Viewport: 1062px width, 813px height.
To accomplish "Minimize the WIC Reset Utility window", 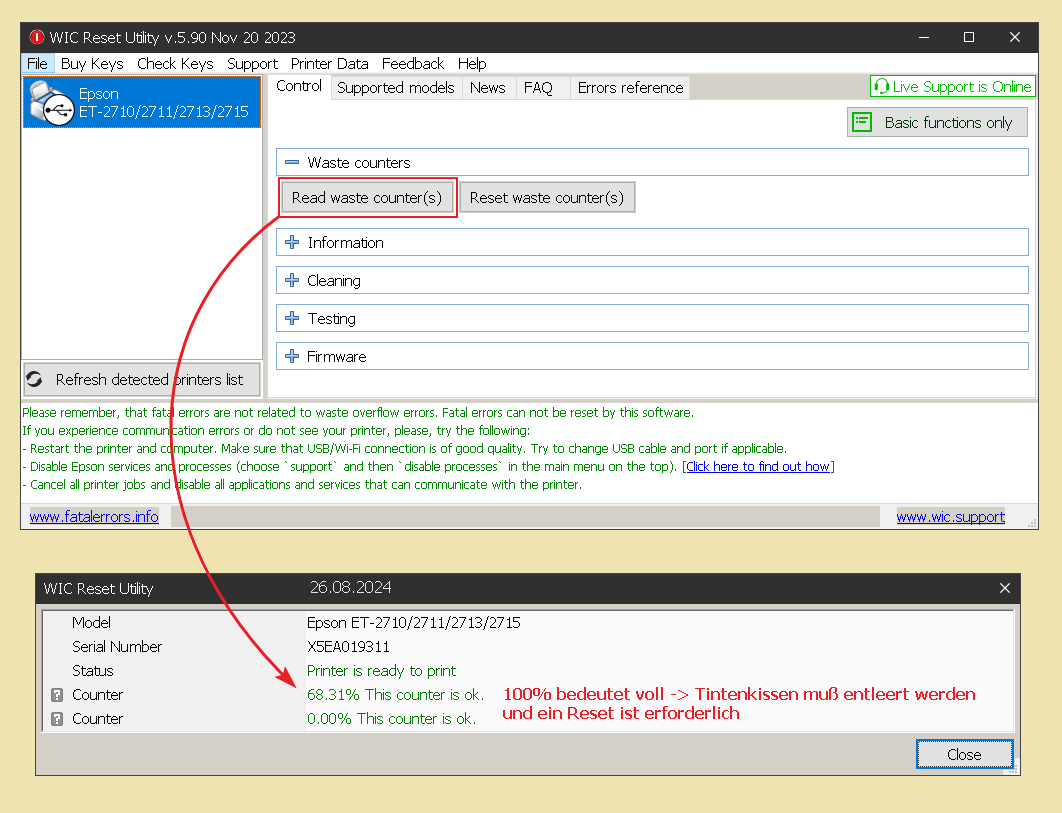I will pyautogui.click(x=924, y=37).
